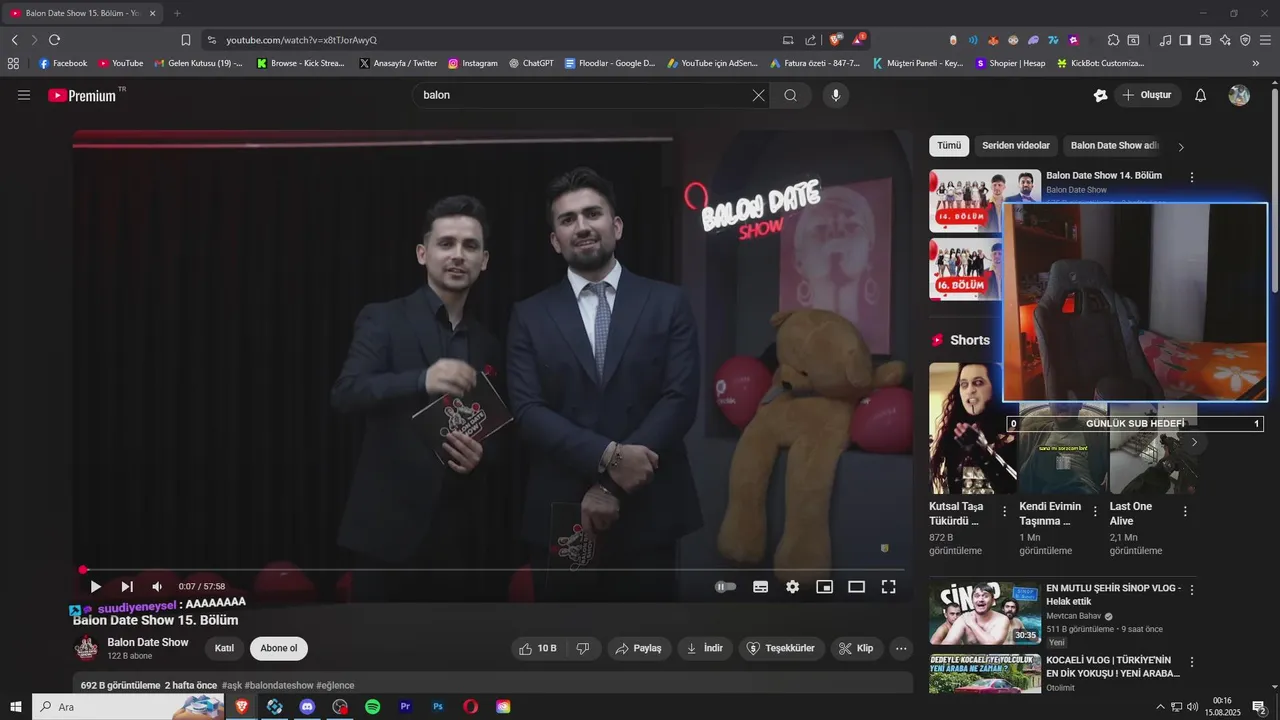
Task: Toggle theater mode view
Action: coord(857,587)
